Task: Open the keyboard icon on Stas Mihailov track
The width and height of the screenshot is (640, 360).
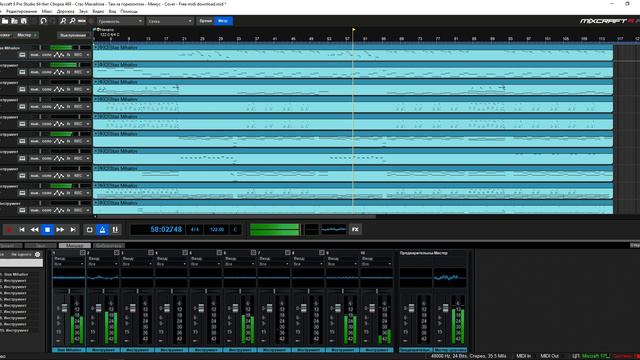Action: pos(22,55)
